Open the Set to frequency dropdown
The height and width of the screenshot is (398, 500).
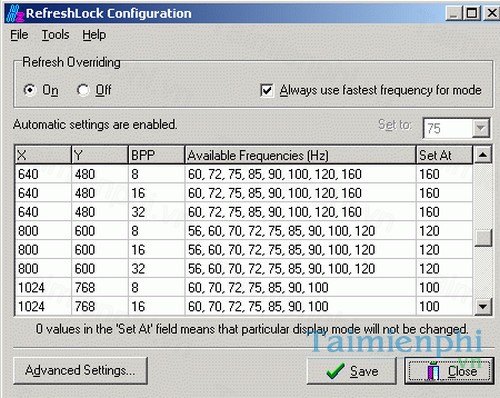[x=481, y=128]
